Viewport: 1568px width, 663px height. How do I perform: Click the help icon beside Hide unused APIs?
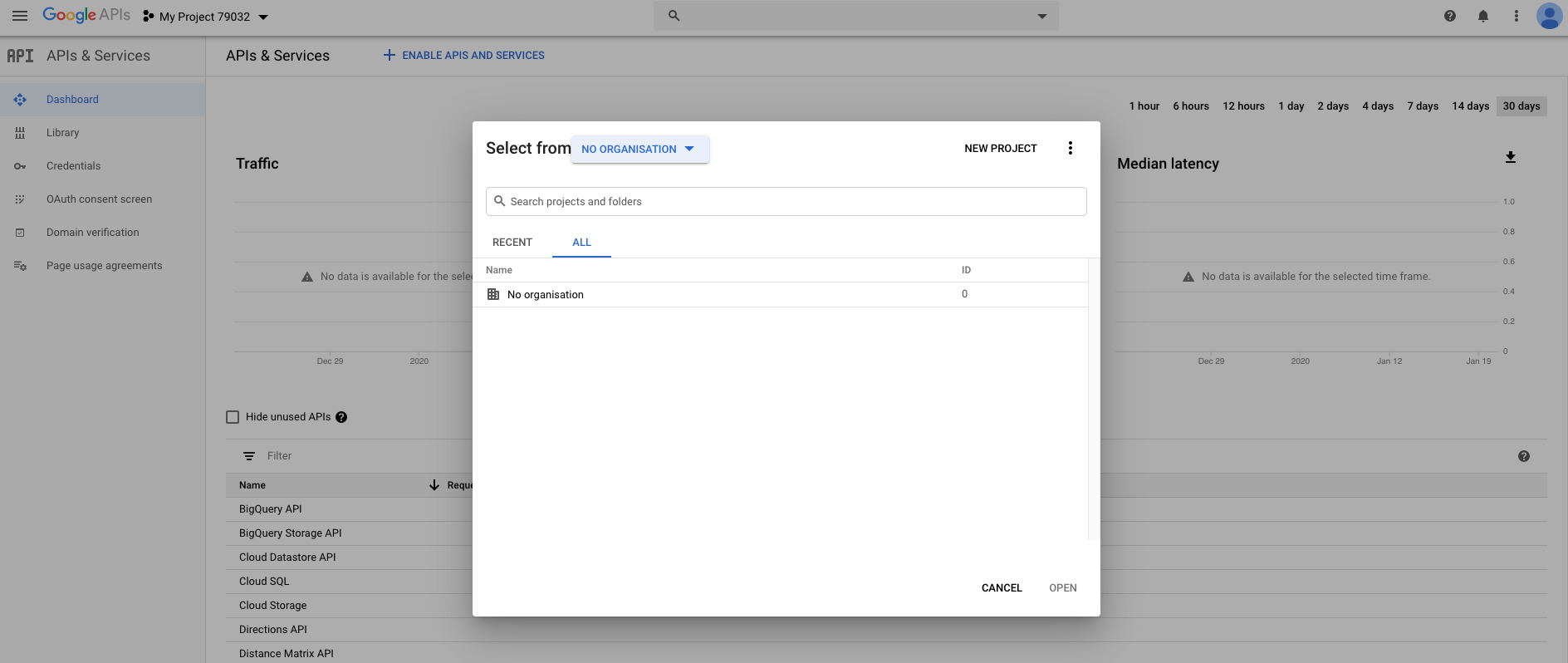341,417
